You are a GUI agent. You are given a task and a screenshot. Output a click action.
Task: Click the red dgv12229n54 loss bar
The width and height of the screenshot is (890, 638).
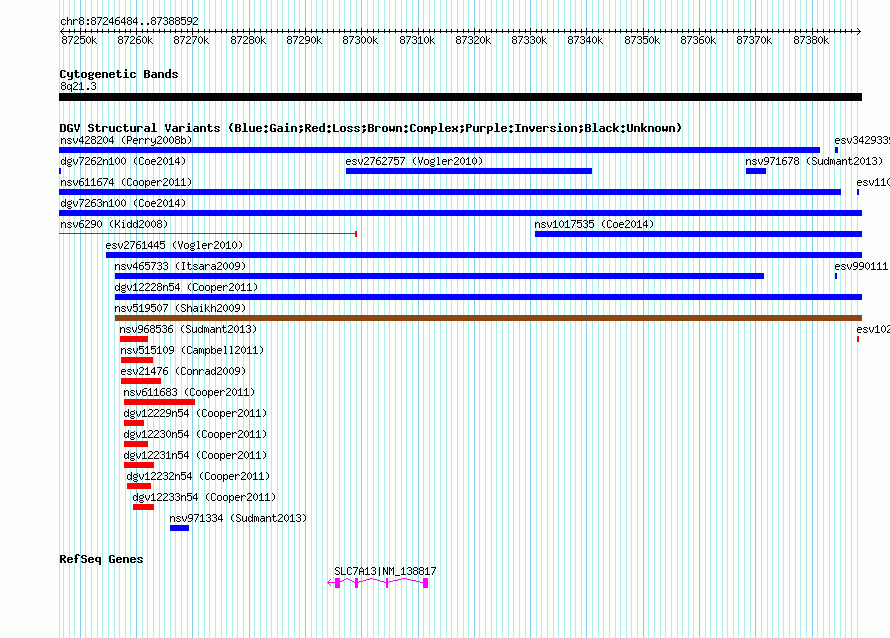click(134, 423)
